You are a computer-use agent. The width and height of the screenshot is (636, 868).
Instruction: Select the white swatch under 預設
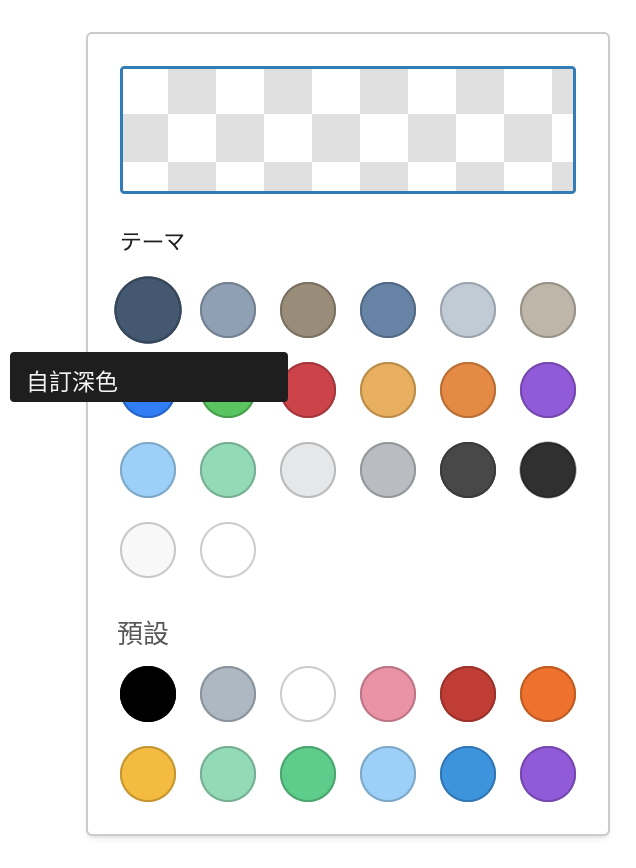click(308, 694)
